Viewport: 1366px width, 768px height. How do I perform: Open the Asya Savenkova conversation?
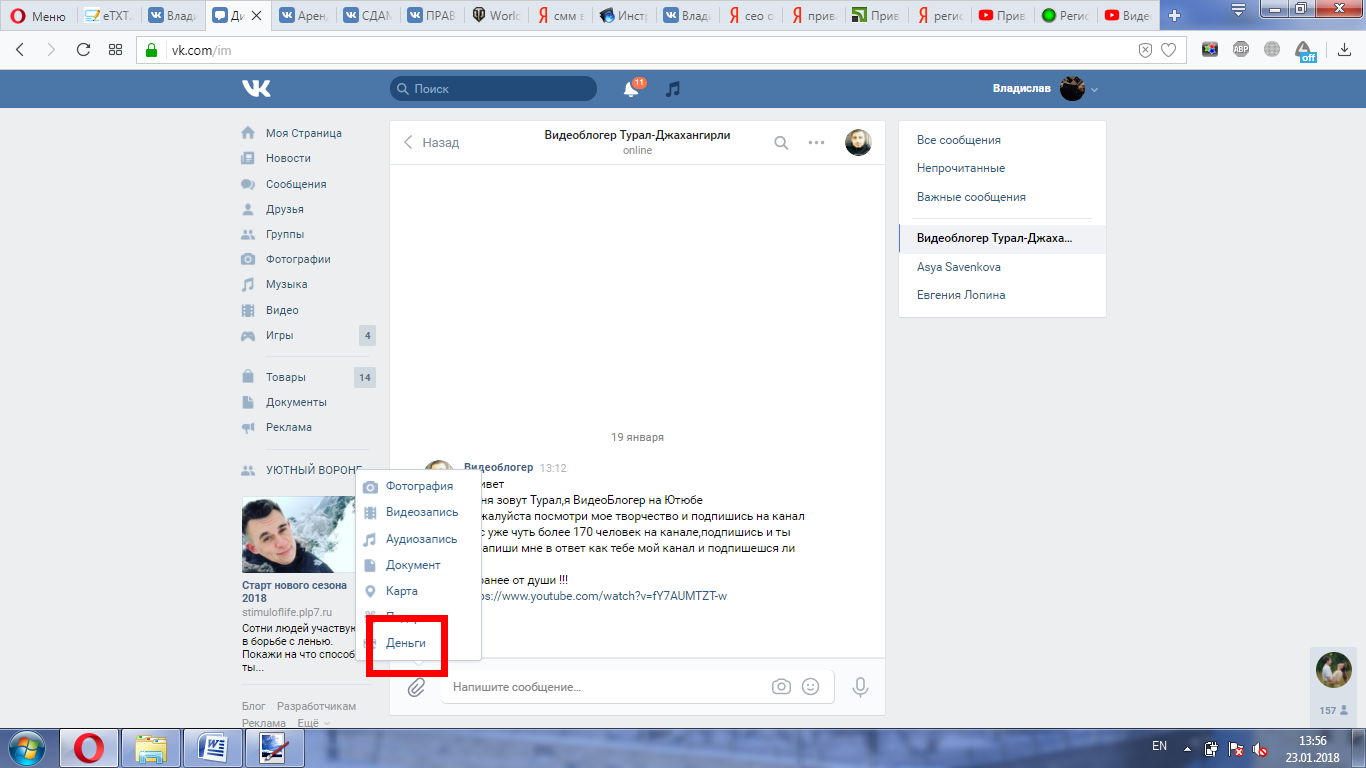pyautogui.click(x=958, y=267)
